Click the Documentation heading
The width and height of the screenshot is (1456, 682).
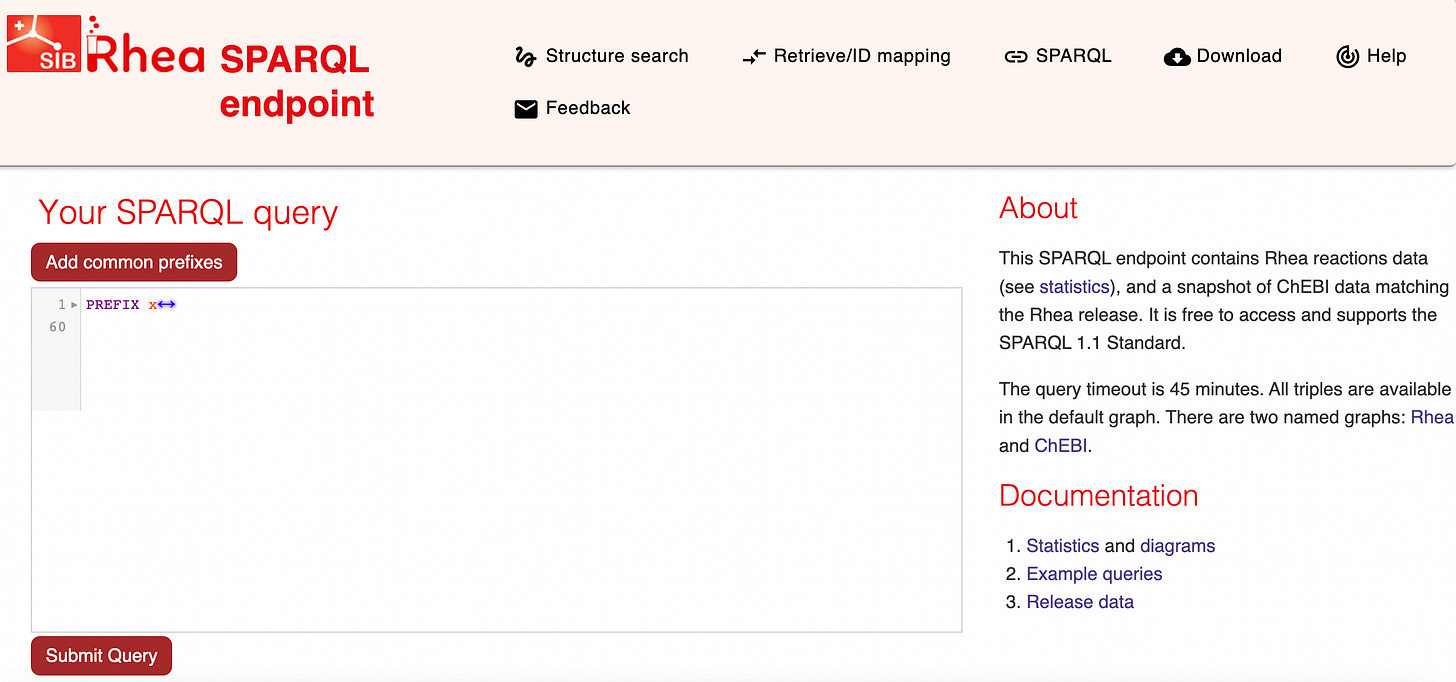pos(1098,496)
